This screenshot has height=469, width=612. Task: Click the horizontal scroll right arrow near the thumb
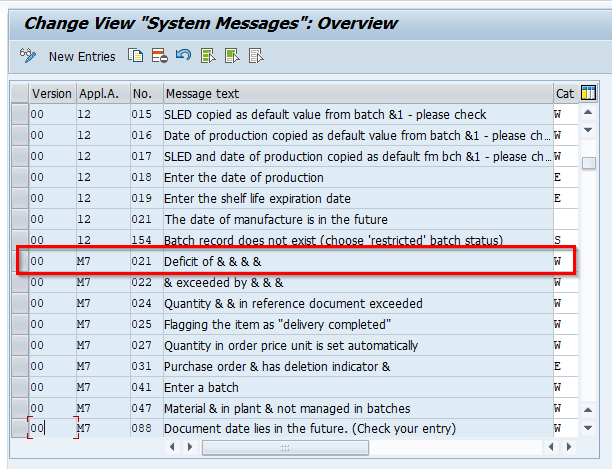(x=190, y=447)
